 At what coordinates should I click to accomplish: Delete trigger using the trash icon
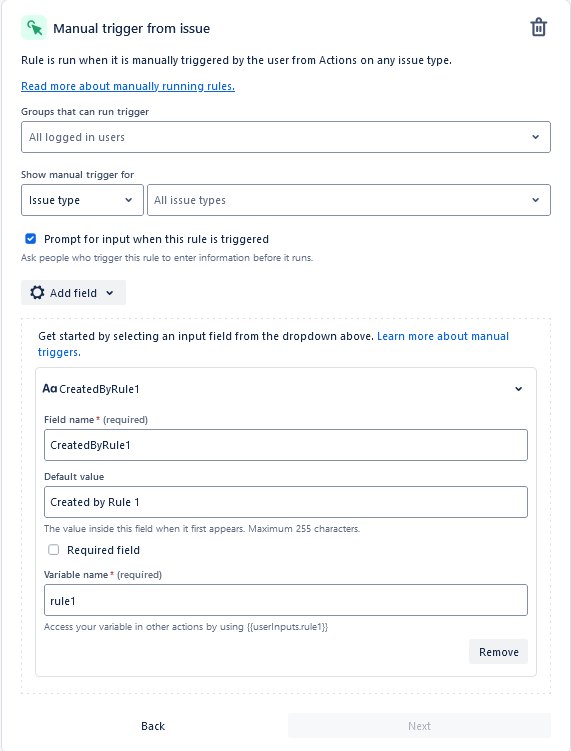[538, 27]
